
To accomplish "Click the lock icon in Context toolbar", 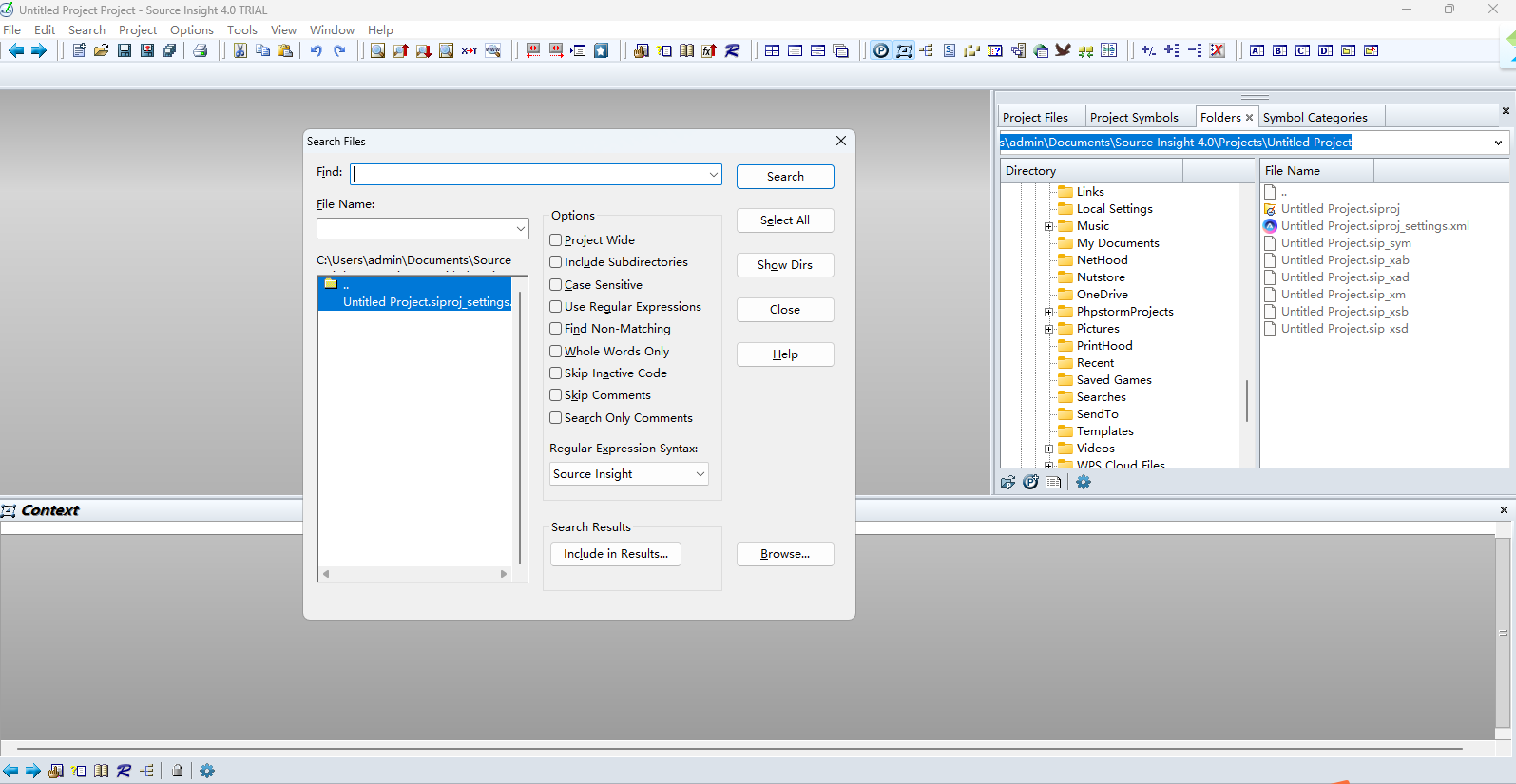I will coord(177,771).
